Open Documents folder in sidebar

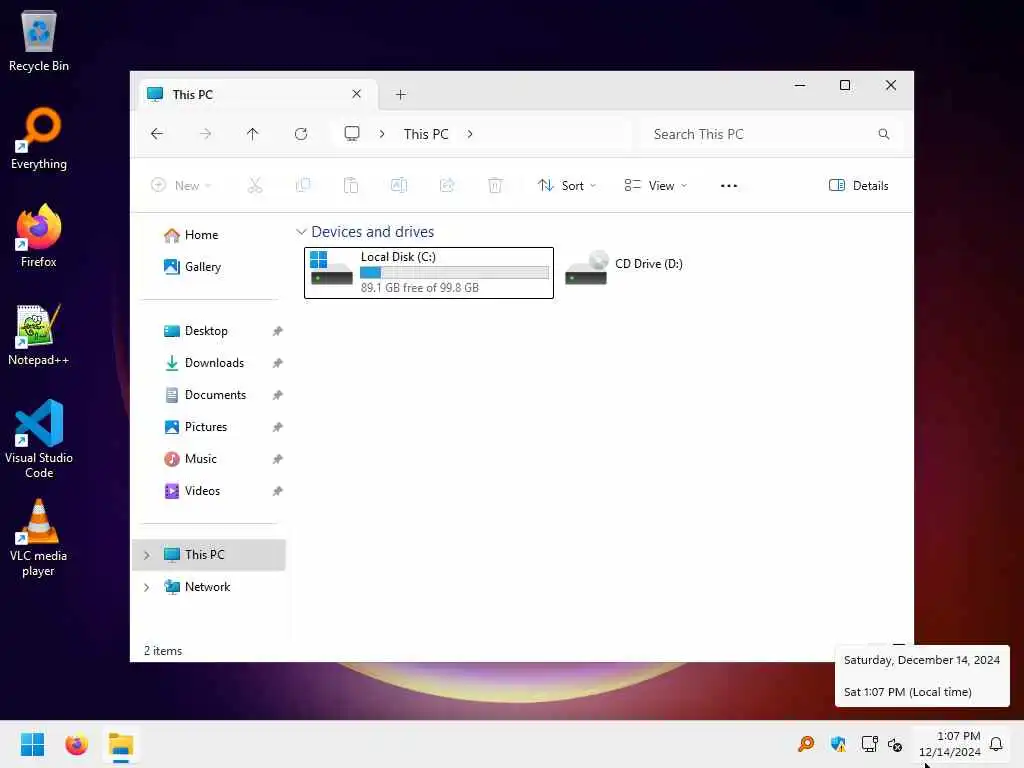(x=215, y=395)
